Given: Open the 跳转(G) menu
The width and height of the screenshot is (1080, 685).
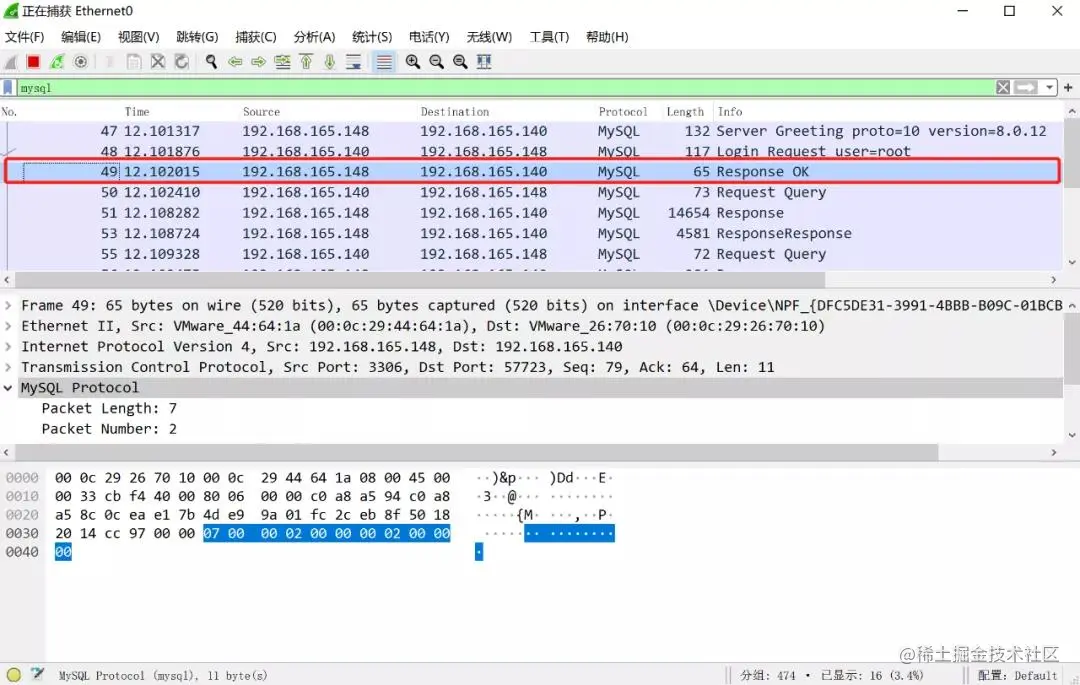Looking at the screenshot, I should point(197,36).
